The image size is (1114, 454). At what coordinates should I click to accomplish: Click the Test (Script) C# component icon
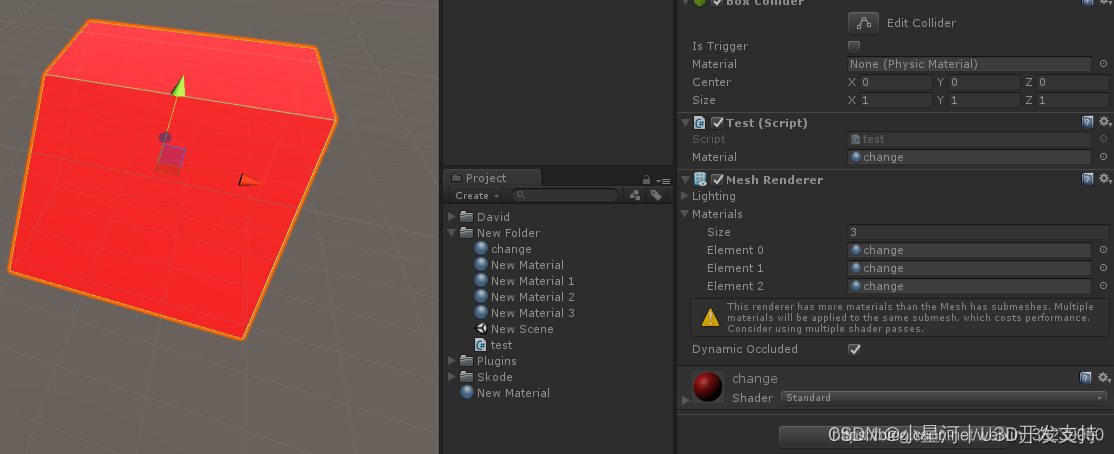[701, 122]
